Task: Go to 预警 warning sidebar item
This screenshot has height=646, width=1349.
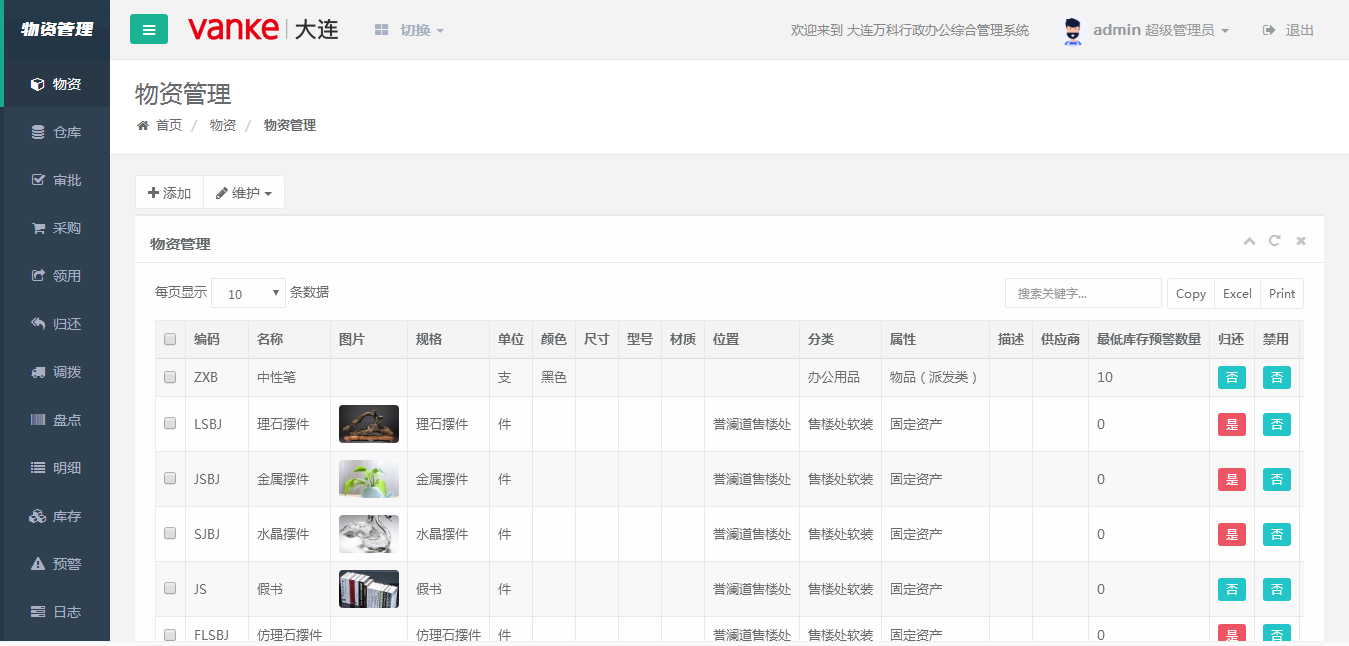Action: click(x=56, y=564)
